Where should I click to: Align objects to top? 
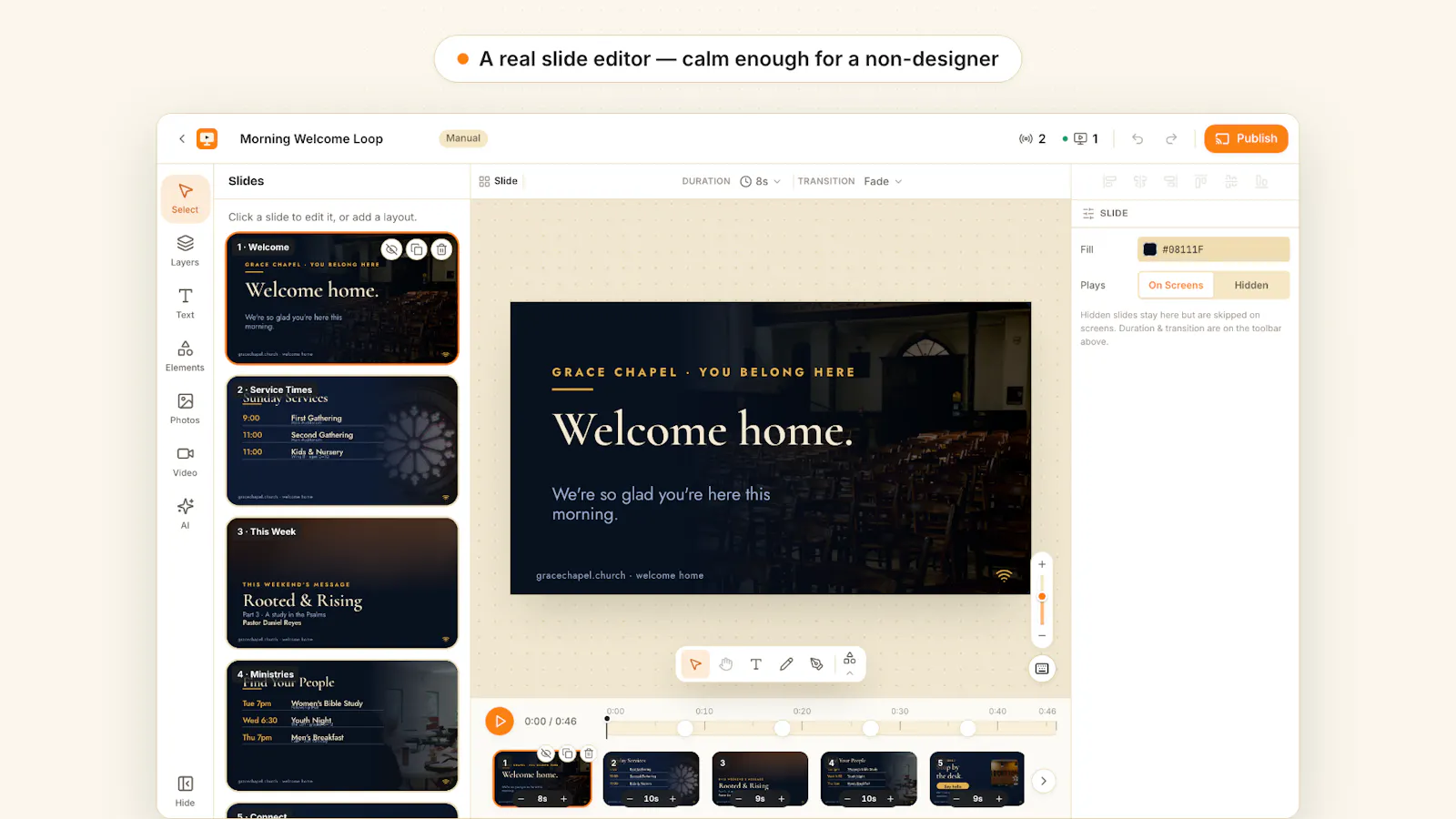[x=1200, y=181]
